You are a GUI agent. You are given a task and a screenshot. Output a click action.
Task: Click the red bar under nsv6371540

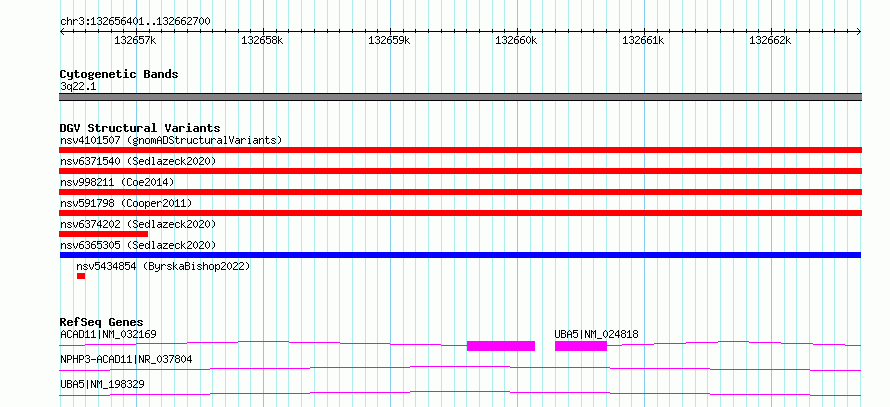(460, 171)
